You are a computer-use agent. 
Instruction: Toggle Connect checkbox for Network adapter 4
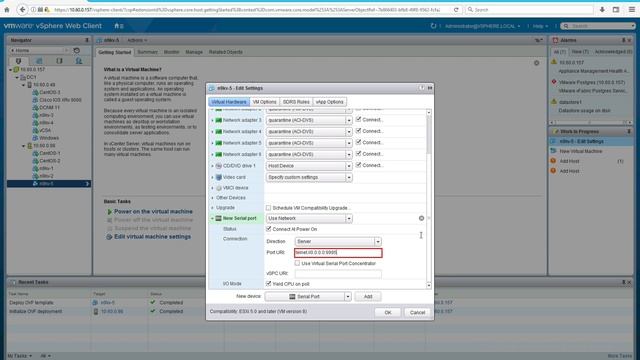click(x=358, y=131)
